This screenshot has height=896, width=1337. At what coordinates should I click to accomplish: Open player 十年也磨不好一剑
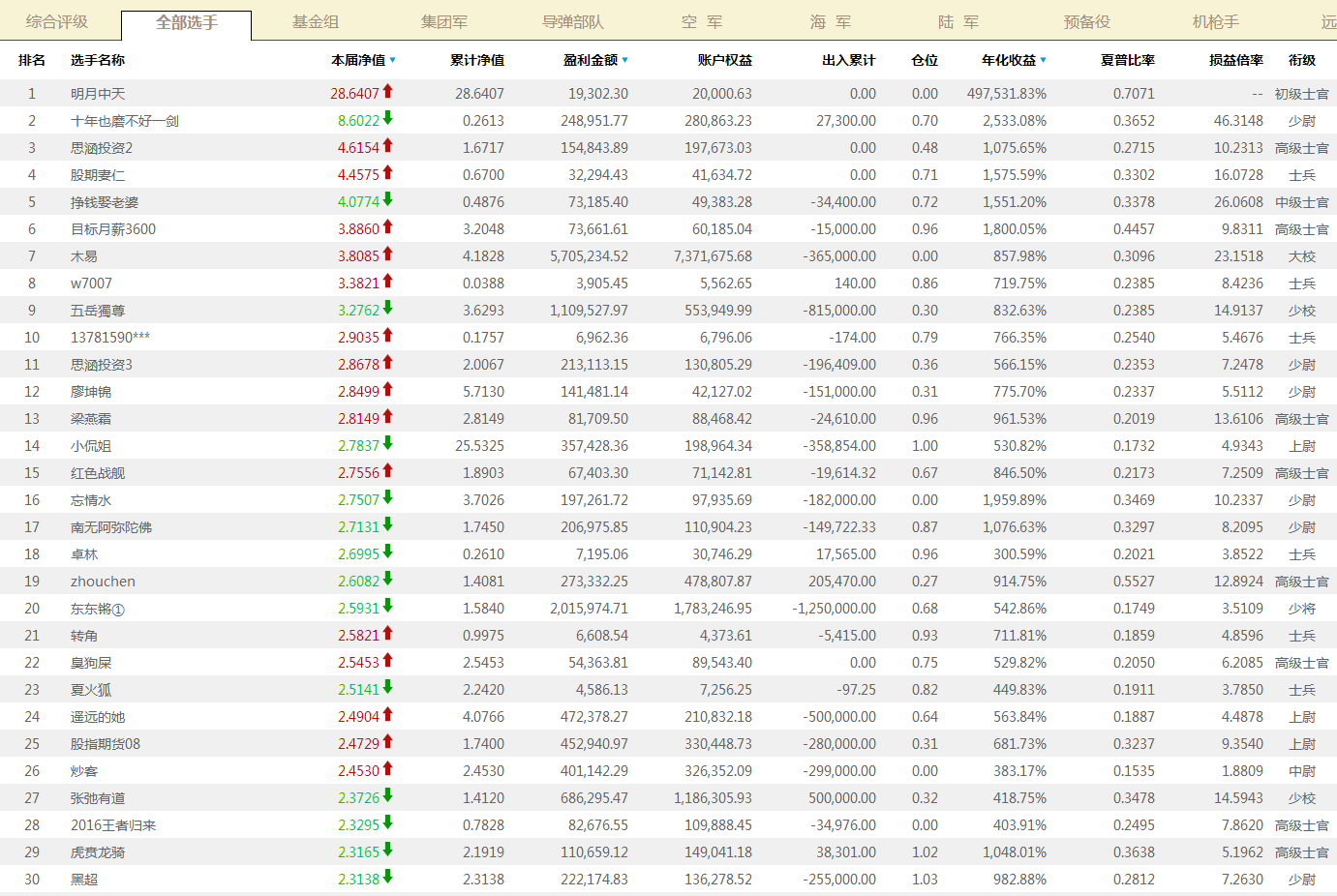[125, 121]
